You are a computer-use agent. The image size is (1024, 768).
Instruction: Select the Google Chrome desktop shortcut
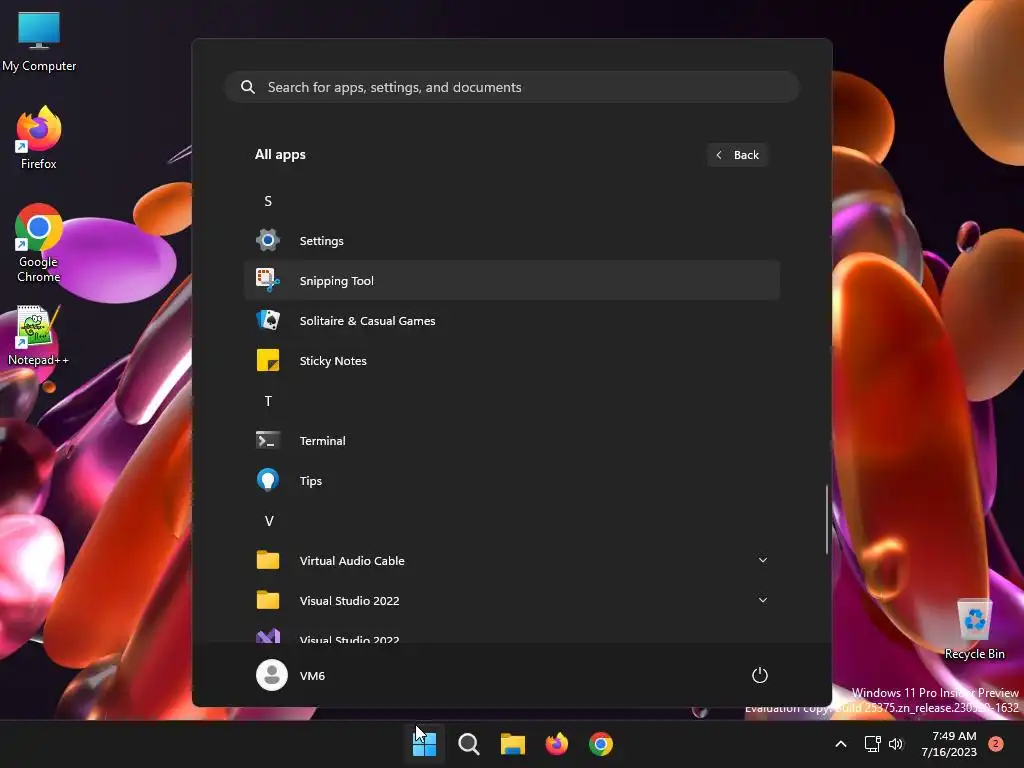[39, 243]
